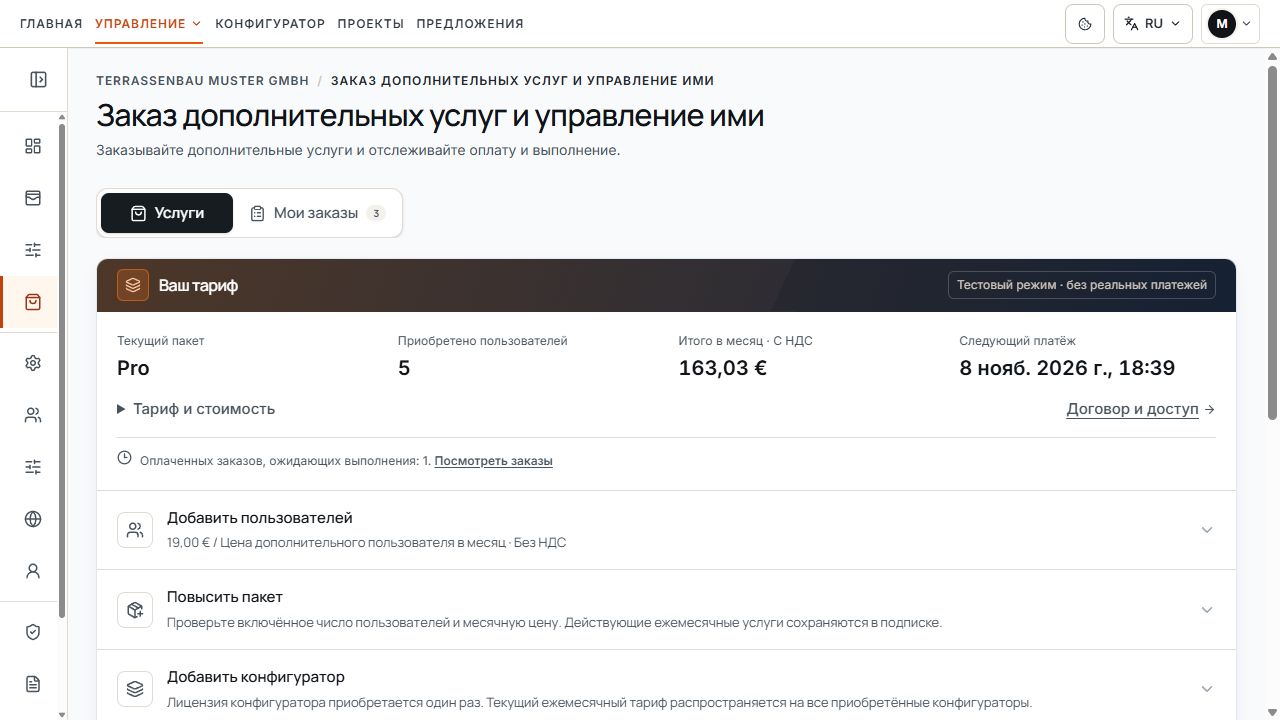This screenshot has height=720, width=1280.
Task: Open Конфигуратор in top navigation
Action: (270, 24)
